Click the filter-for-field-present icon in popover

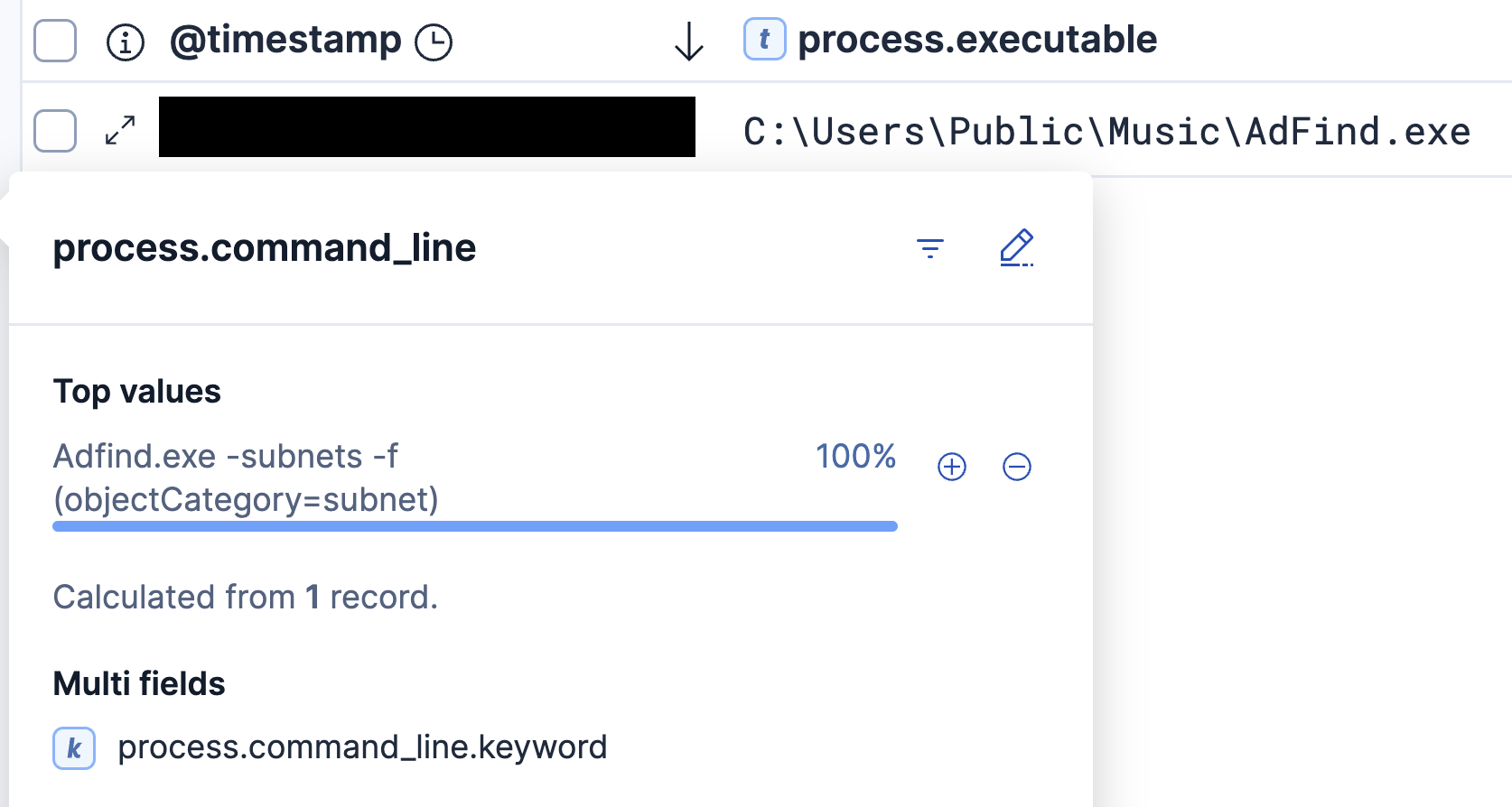tap(929, 248)
